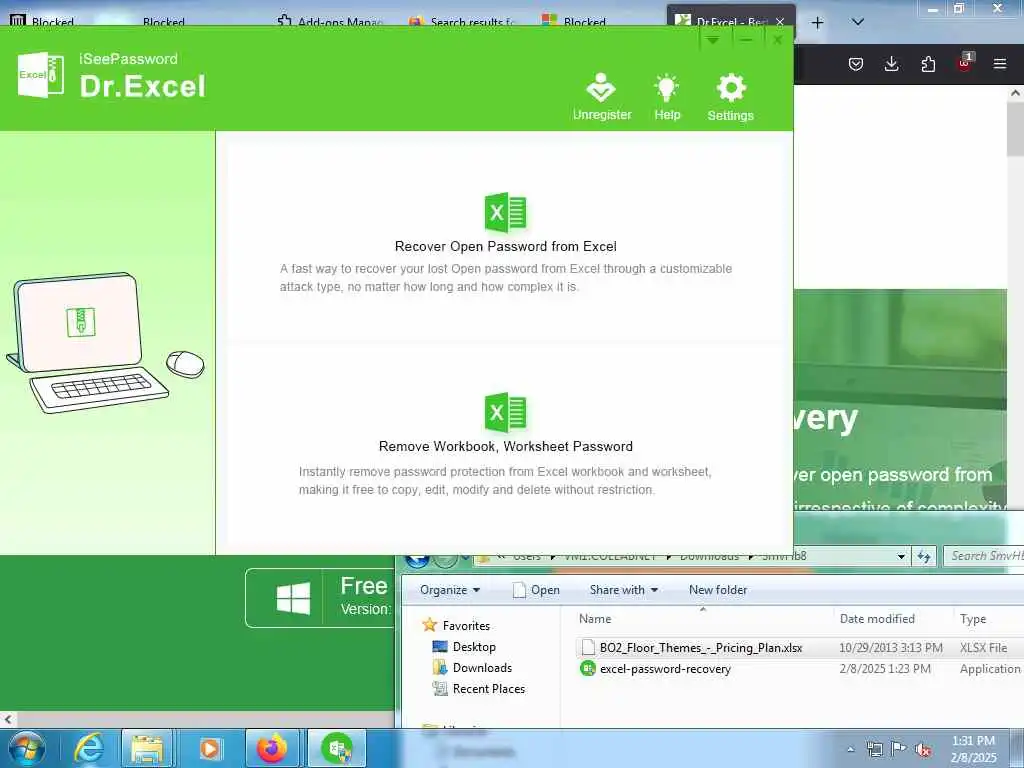Click the browser page vertical scrollbar thumb

click(x=1015, y=129)
